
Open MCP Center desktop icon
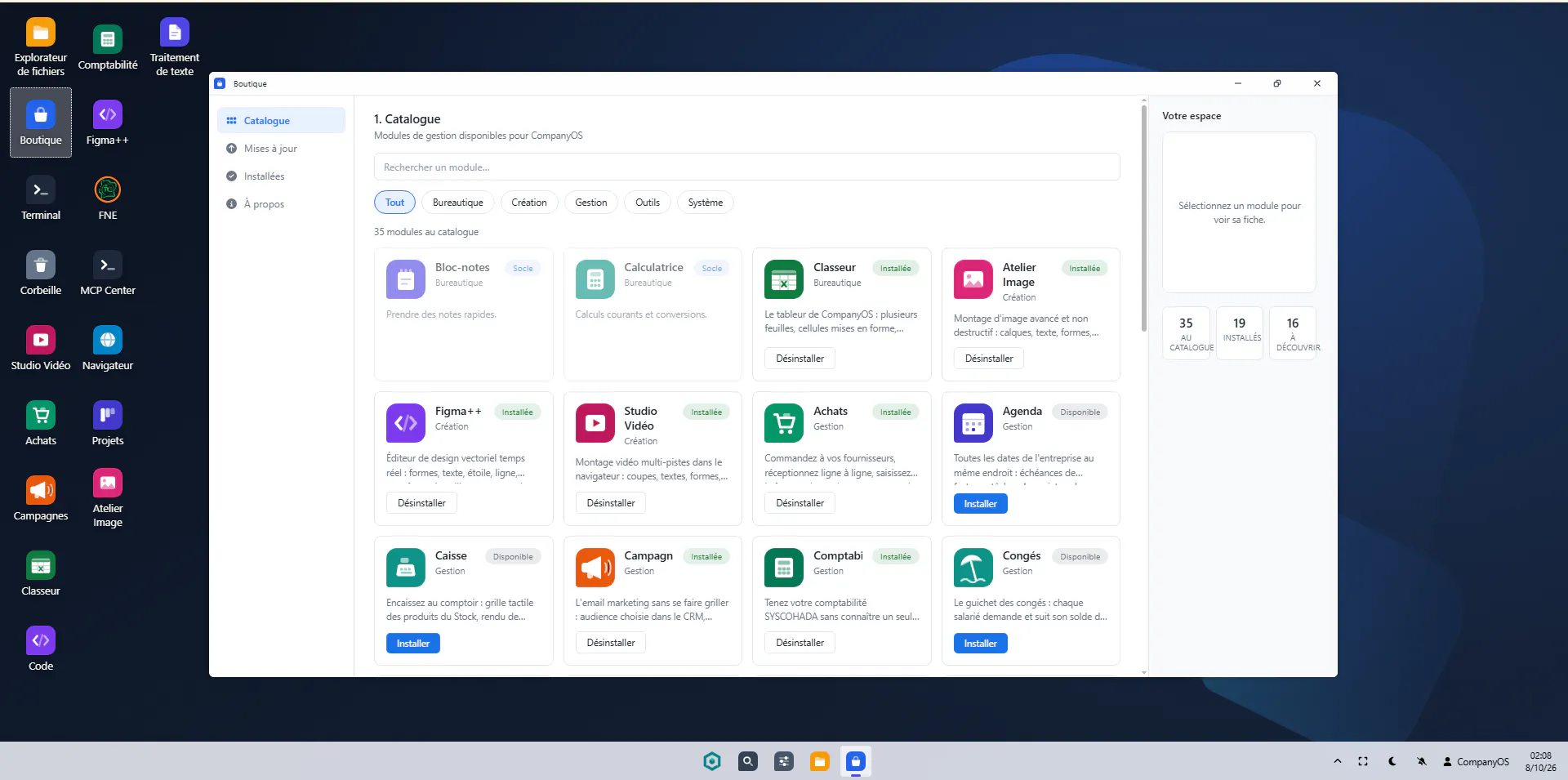[x=108, y=273]
